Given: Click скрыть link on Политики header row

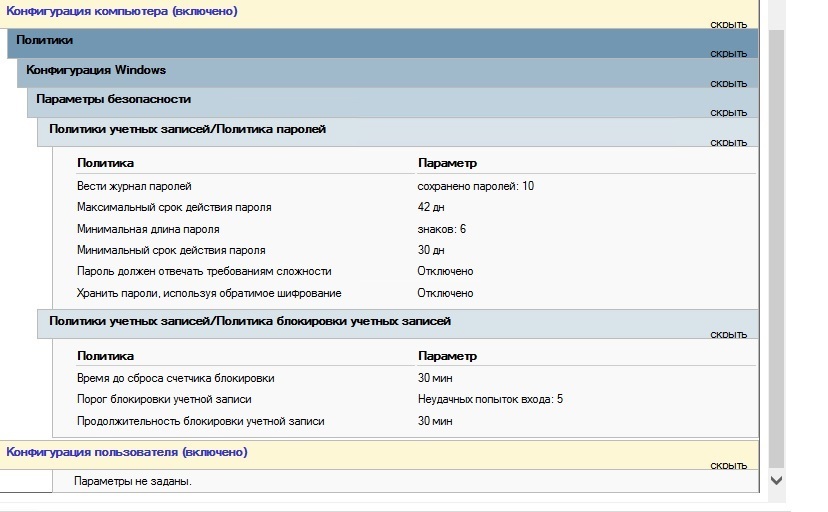Looking at the screenshot, I should pos(728,53).
